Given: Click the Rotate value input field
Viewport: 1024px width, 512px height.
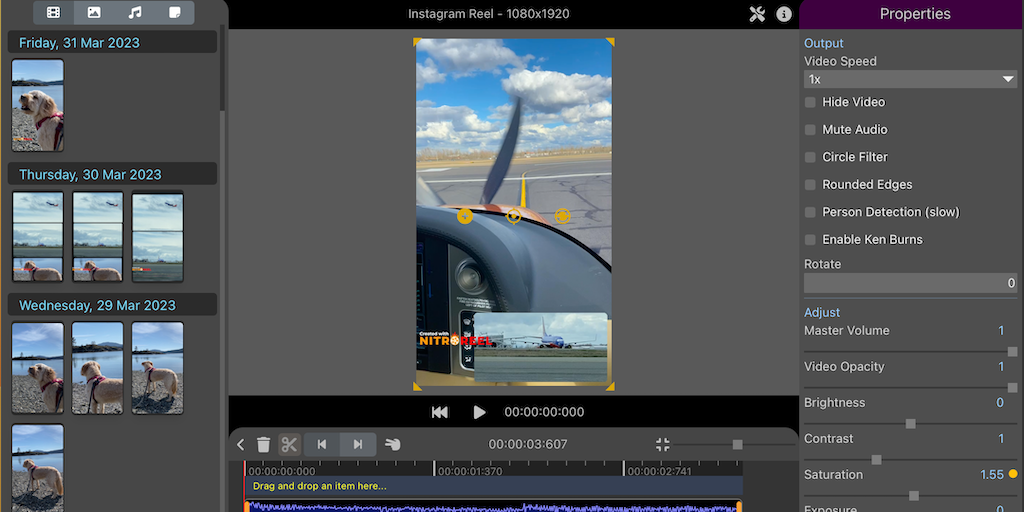Looking at the screenshot, I should click(x=910, y=283).
